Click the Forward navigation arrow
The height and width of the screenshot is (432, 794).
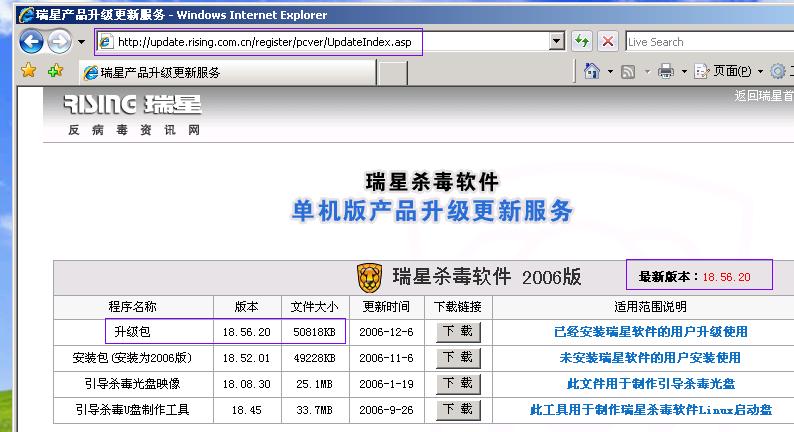point(60,42)
